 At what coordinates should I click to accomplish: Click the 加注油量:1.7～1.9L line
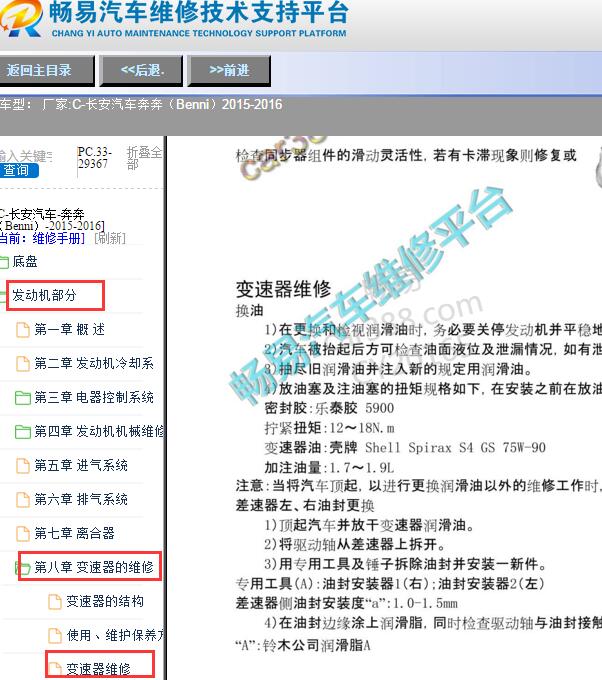click(x=329, y=468)
